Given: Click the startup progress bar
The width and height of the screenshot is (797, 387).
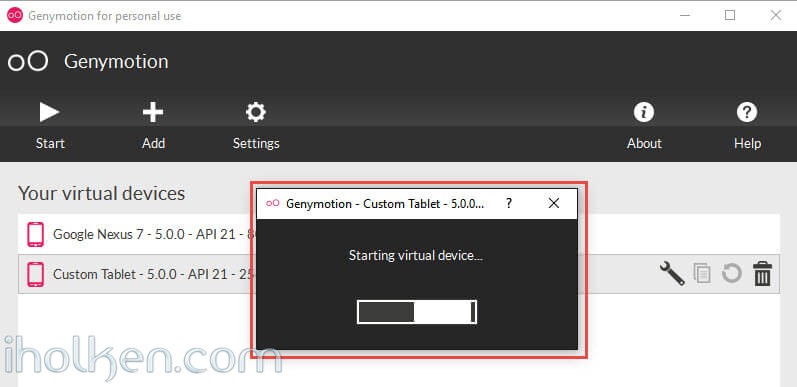Looking at the screenshot, I should point(417,312).
